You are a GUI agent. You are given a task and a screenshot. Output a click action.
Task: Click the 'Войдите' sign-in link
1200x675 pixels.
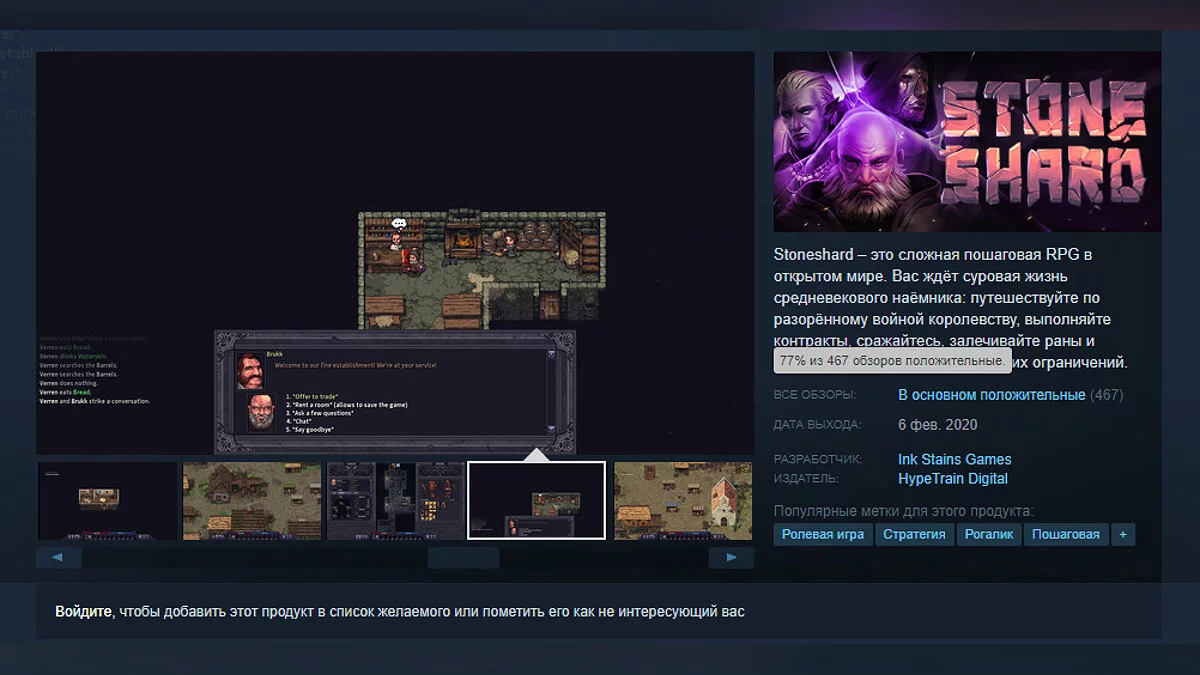tap(83, 611)
